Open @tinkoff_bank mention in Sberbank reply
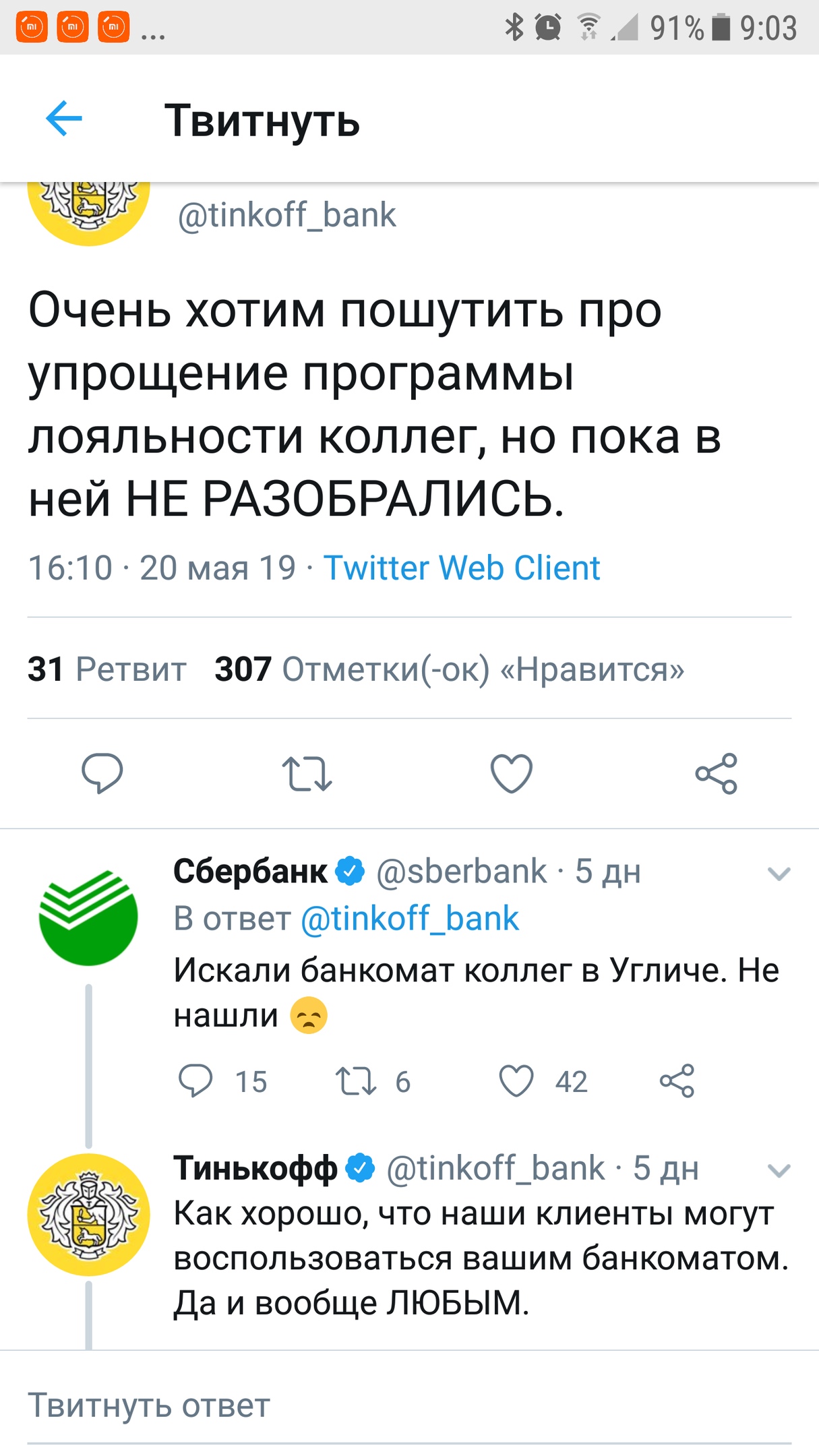The width and height of the screenshot is (819, 1456). tap(410, 919)
